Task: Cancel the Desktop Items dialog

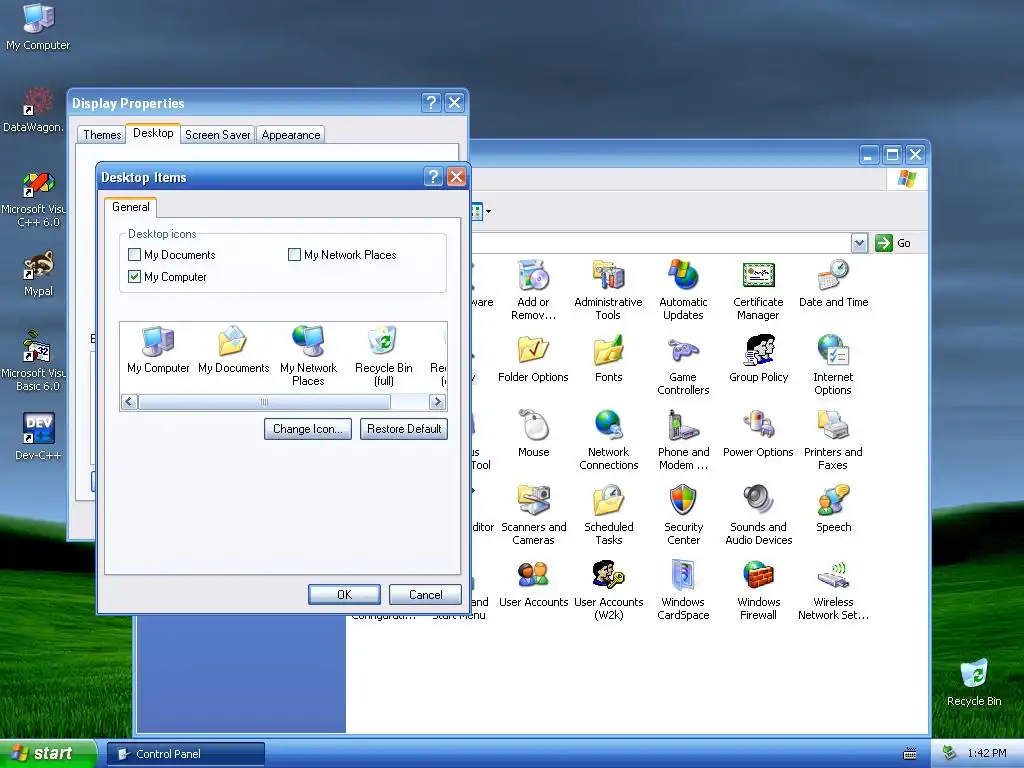Action: pos(425,595)
